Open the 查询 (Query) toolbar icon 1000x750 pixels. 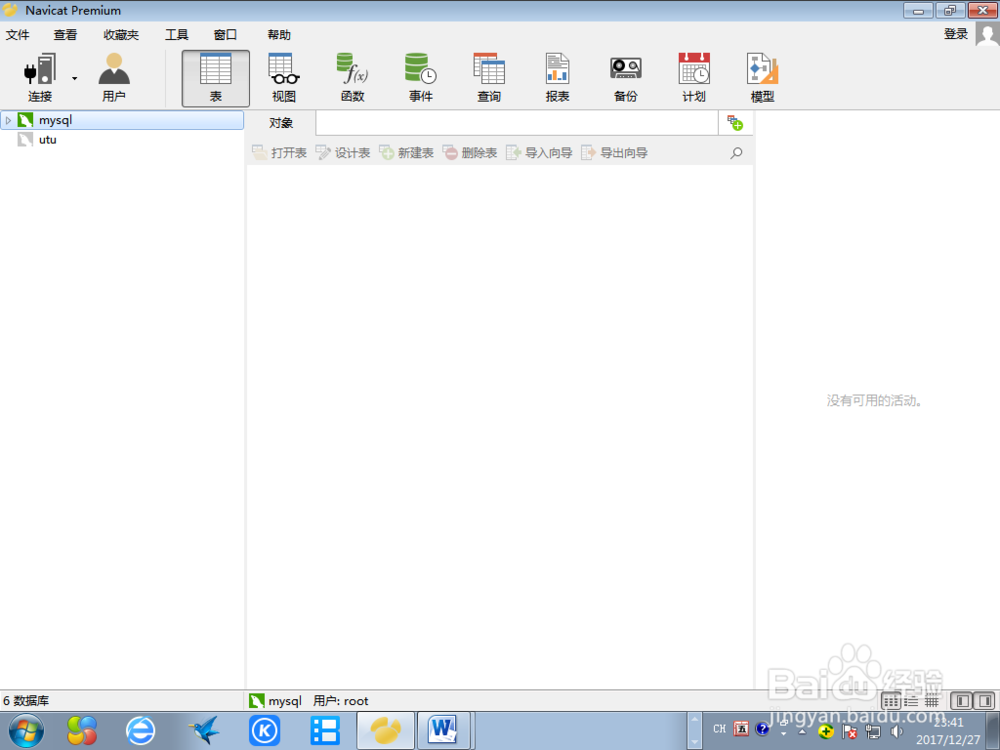coord(489,78)
